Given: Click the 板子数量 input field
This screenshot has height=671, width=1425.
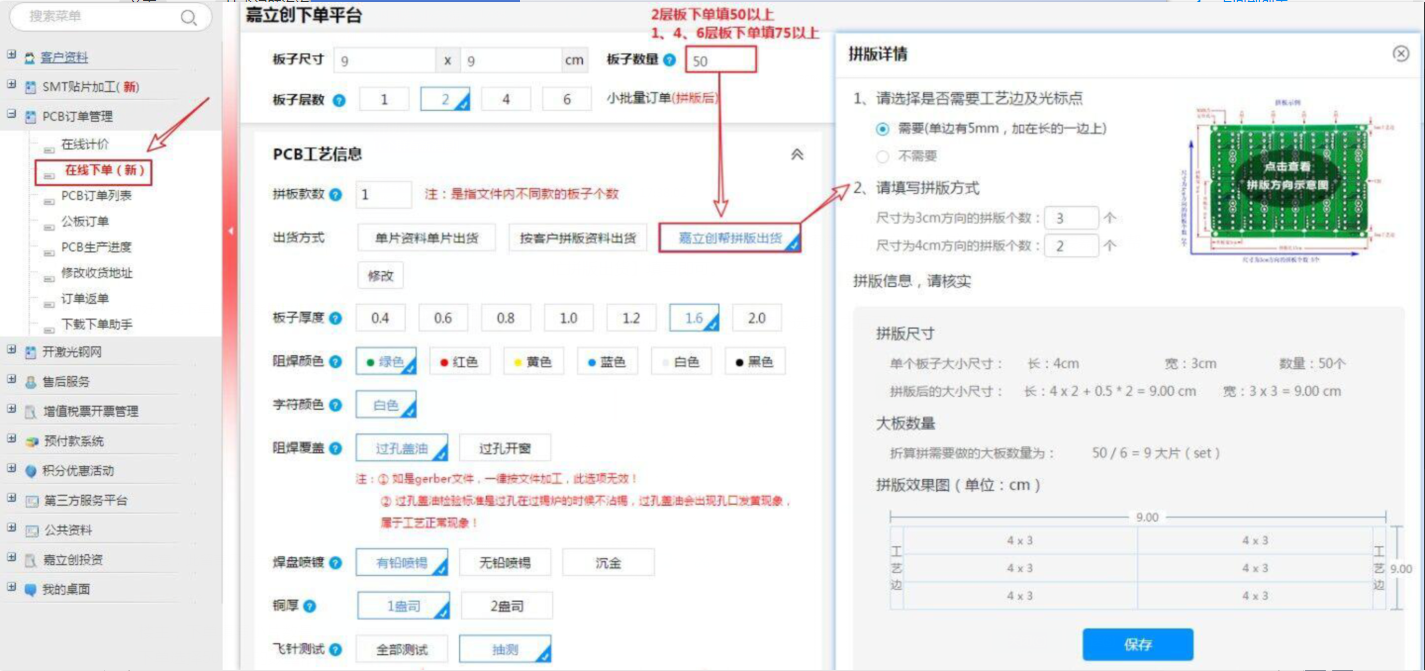Looking at the screenshot, I should pos(720,60).
